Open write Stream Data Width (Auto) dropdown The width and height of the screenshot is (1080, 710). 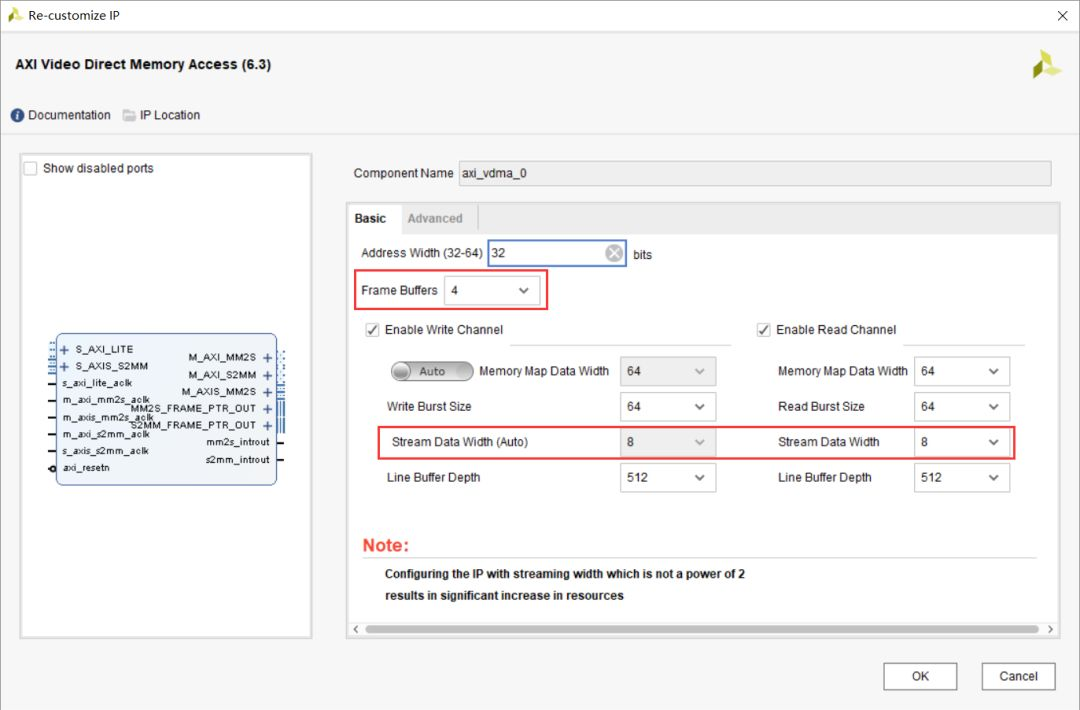(667, 442)
